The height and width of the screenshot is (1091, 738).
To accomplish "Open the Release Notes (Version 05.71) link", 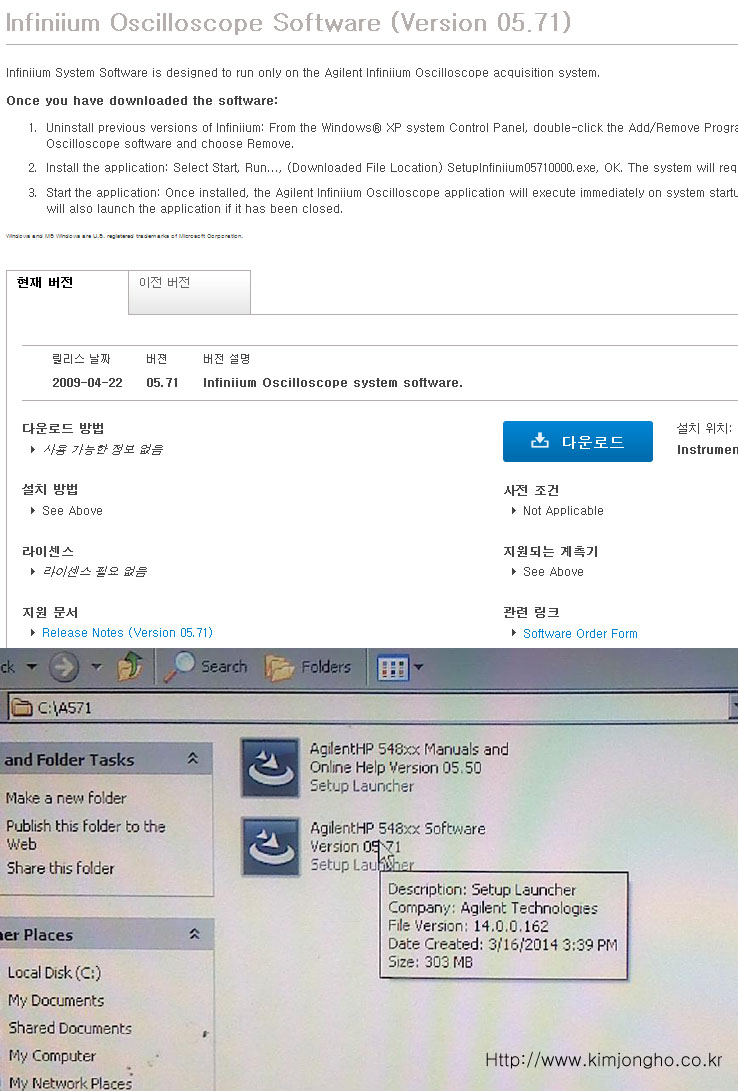I will (x=127, y=633).
